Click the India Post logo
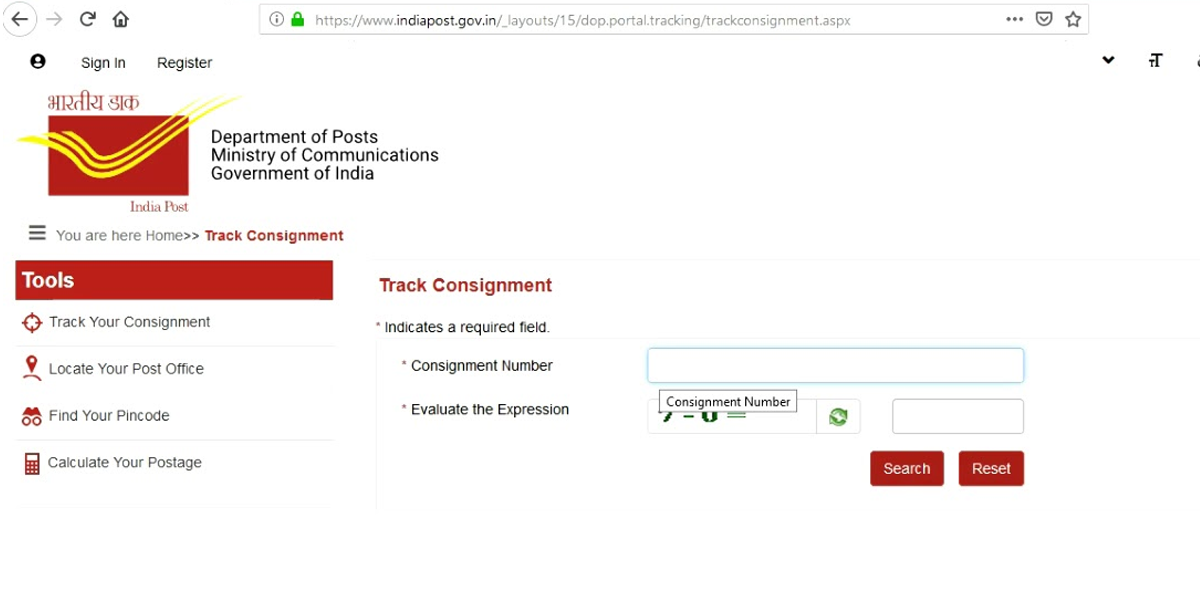Screen dimensions: 1200x600 (x=118, y=154)
